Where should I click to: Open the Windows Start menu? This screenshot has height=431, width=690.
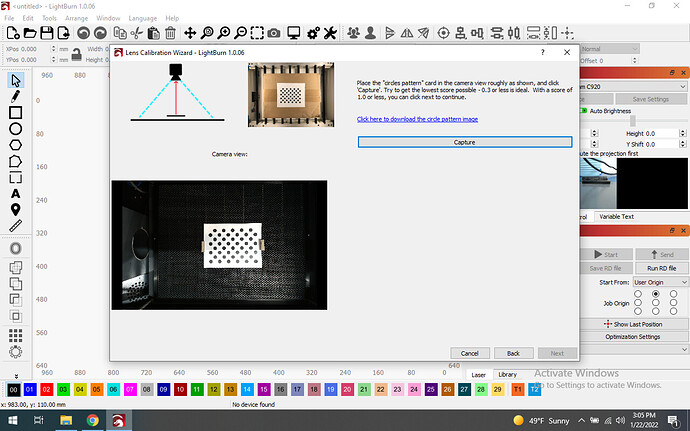click(13, 420)
